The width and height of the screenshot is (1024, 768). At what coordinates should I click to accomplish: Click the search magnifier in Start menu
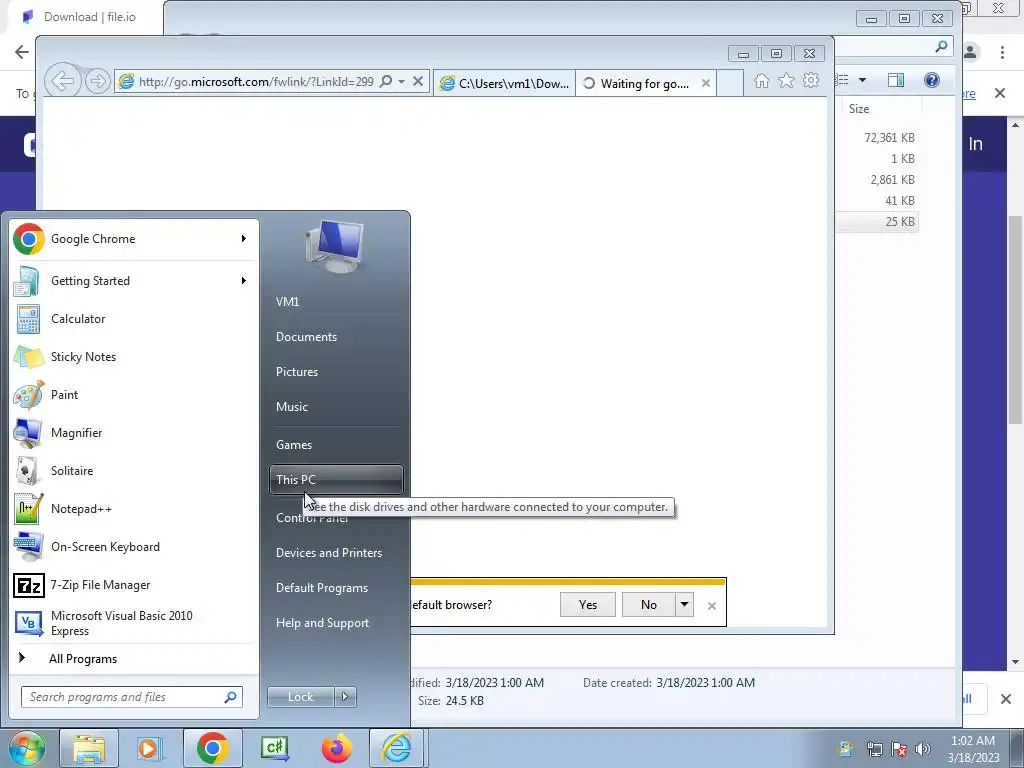(231, 697)
